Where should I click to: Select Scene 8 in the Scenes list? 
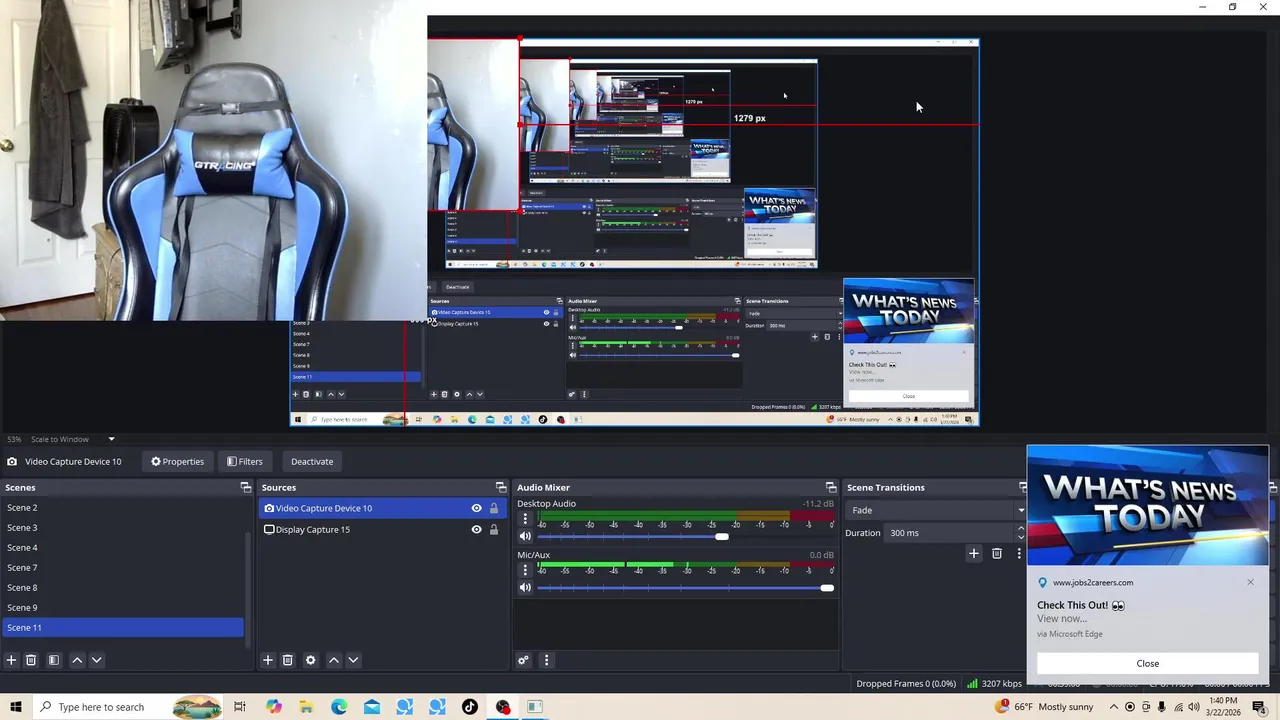click(122, 588)
